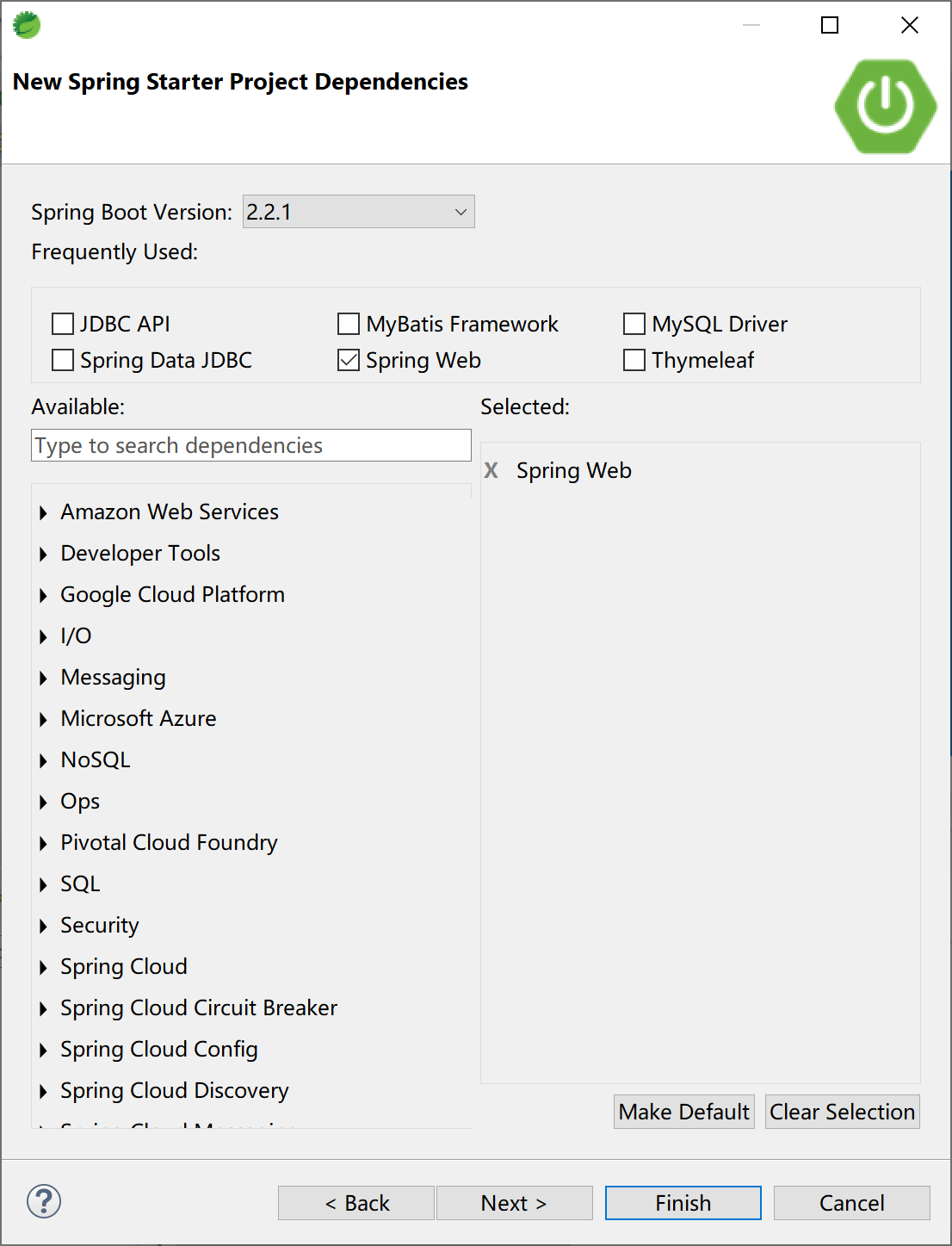
Task: Check the MyBatis Framework option
Action: [349, 324]
